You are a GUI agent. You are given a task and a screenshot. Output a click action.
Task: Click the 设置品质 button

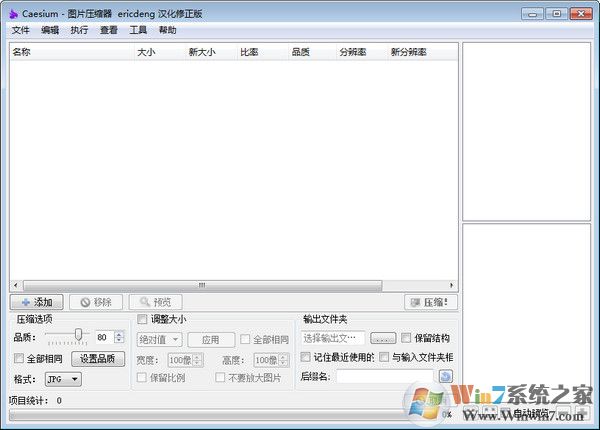point(98,359)
